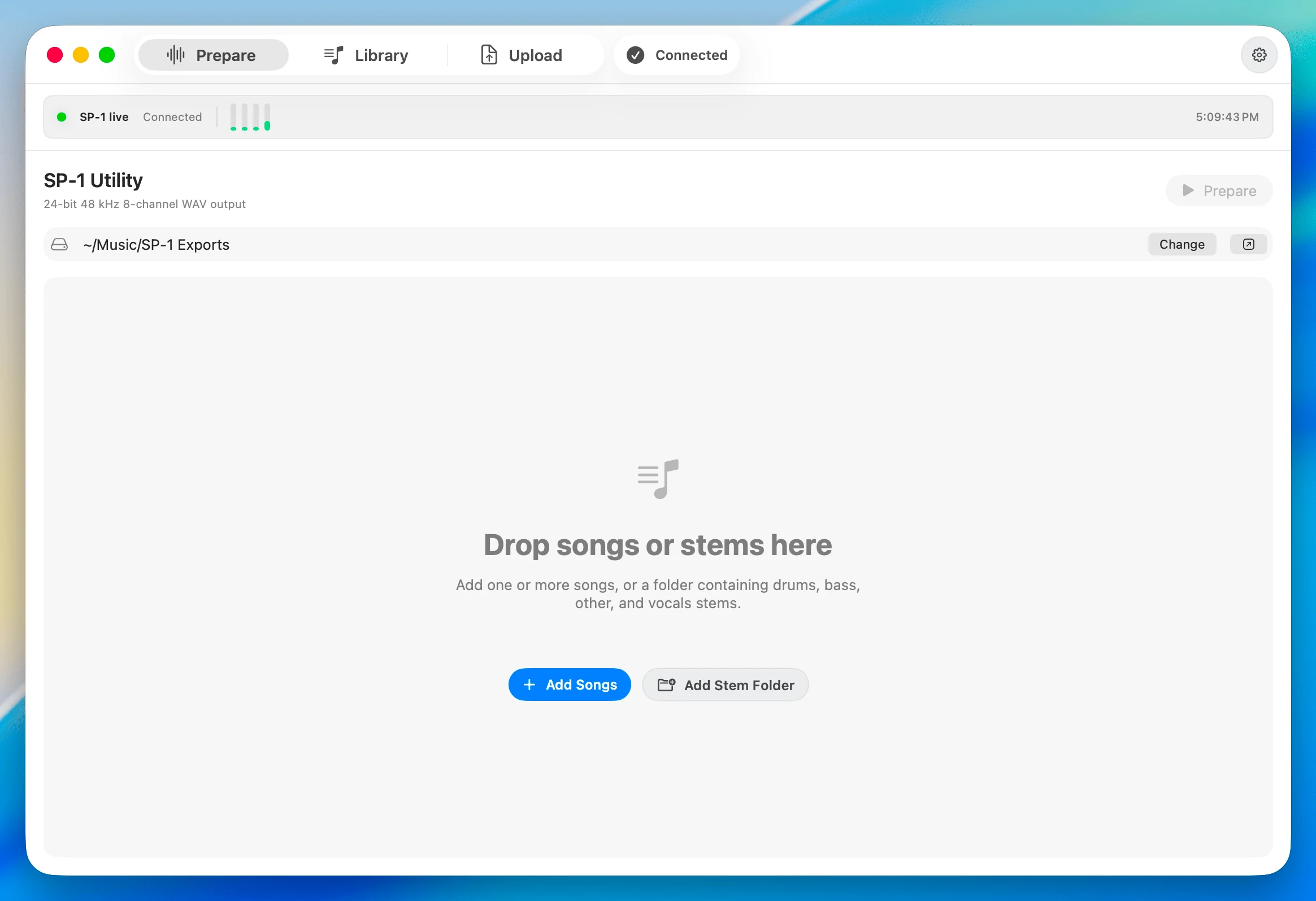The height and width of the screenshot is (901, 1316).
Task: Close the window with the red button
Action: coord(55,55)
